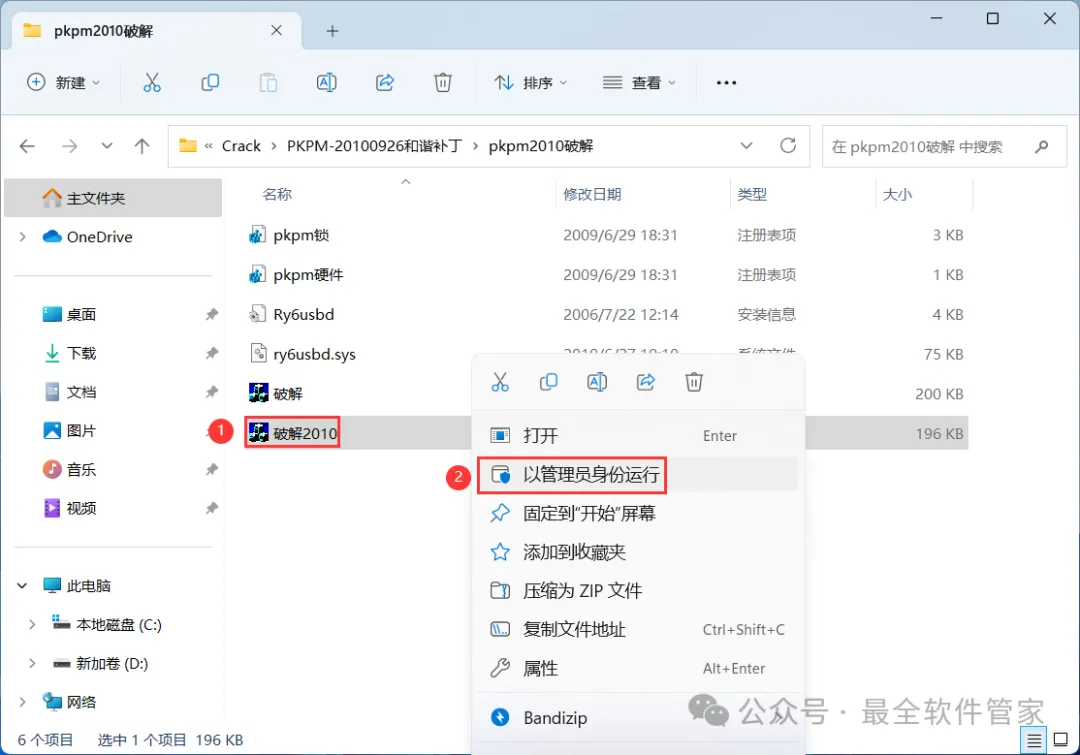Click the Share icon in the toolbar
The height and width of the screenshot is (755, 1080).
[x=384, y=83]
